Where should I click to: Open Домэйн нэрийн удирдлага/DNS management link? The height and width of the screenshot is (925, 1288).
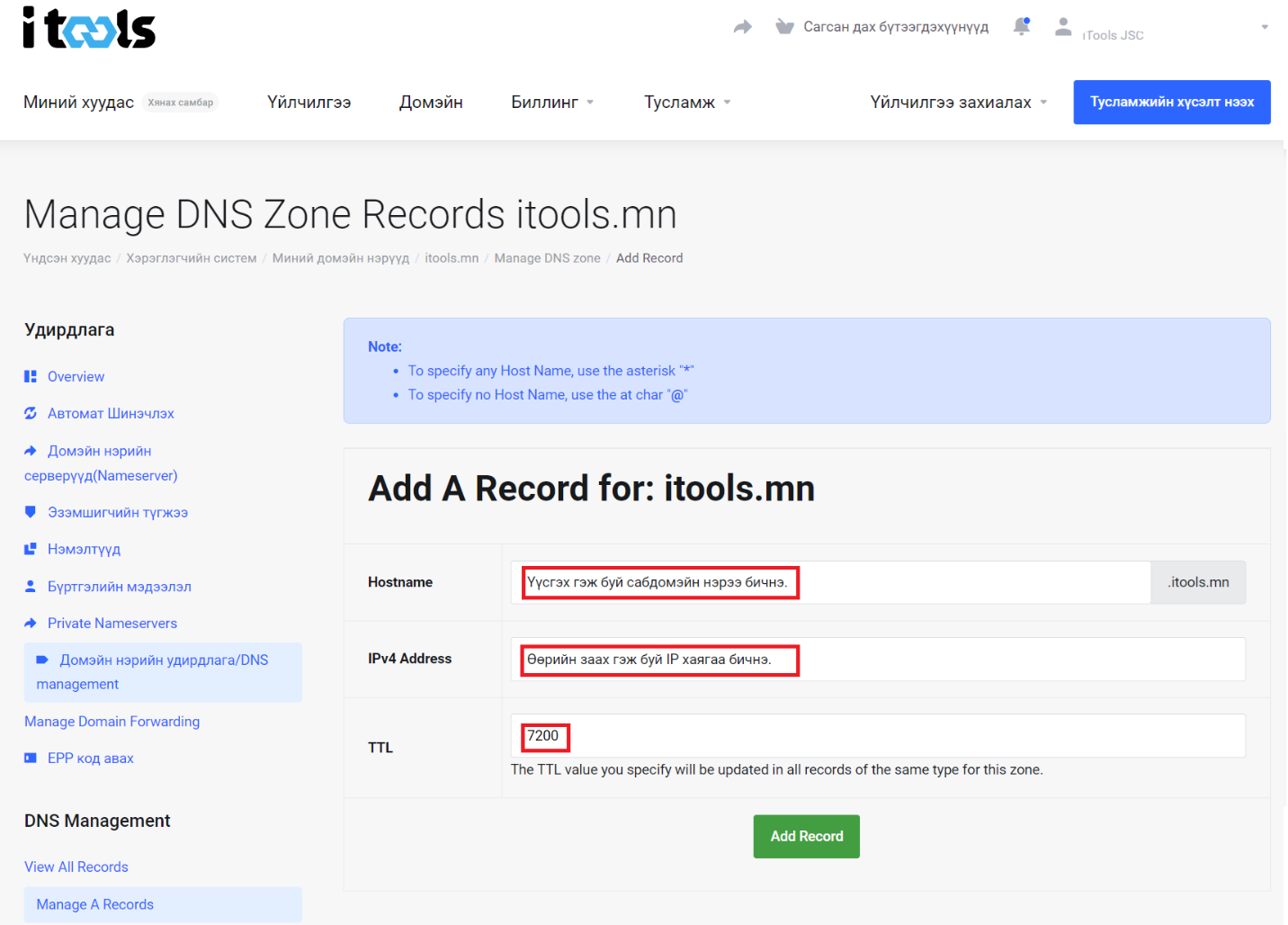pos(163,672)
